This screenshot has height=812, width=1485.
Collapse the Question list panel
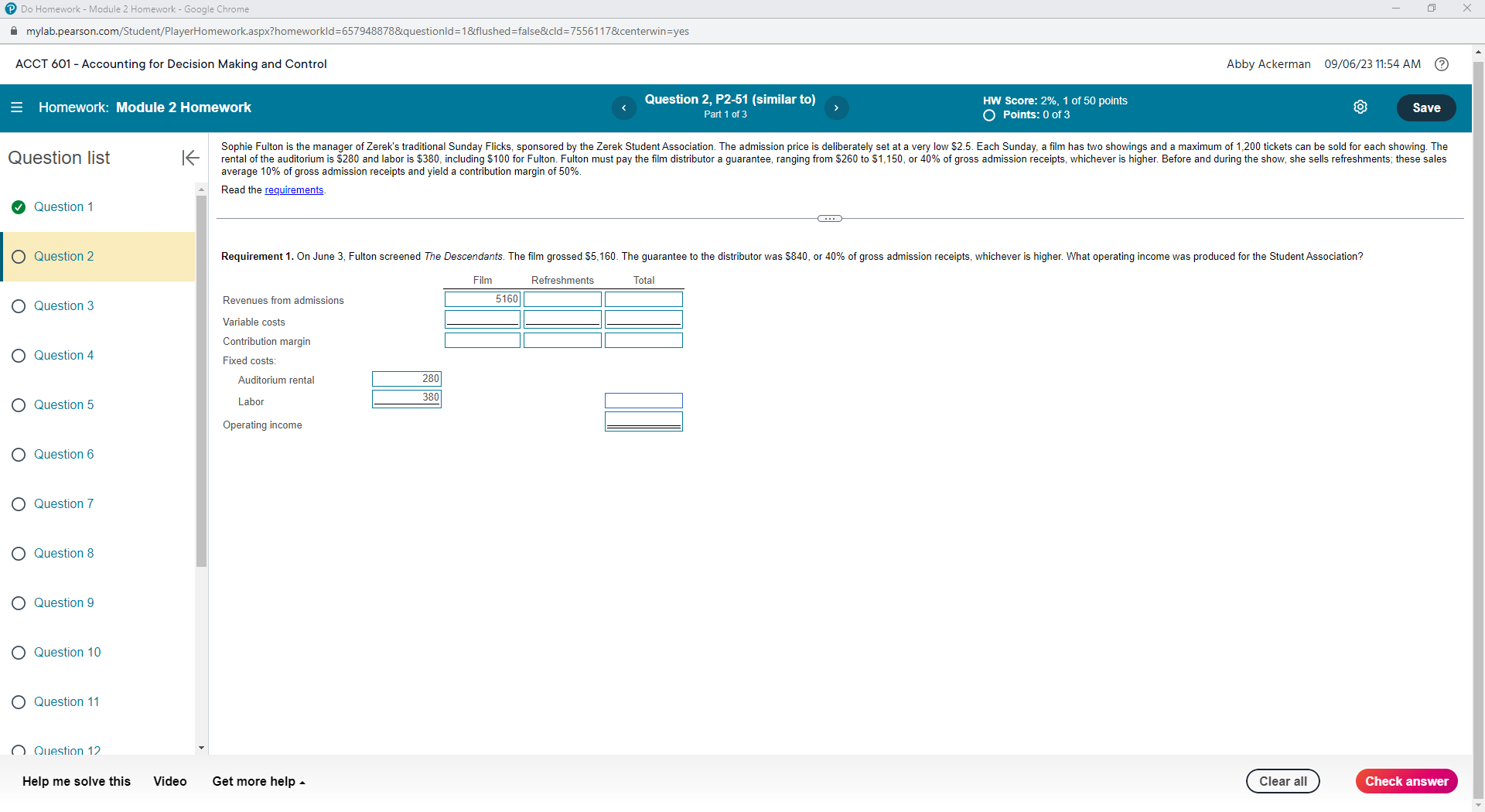pos(190,158)
